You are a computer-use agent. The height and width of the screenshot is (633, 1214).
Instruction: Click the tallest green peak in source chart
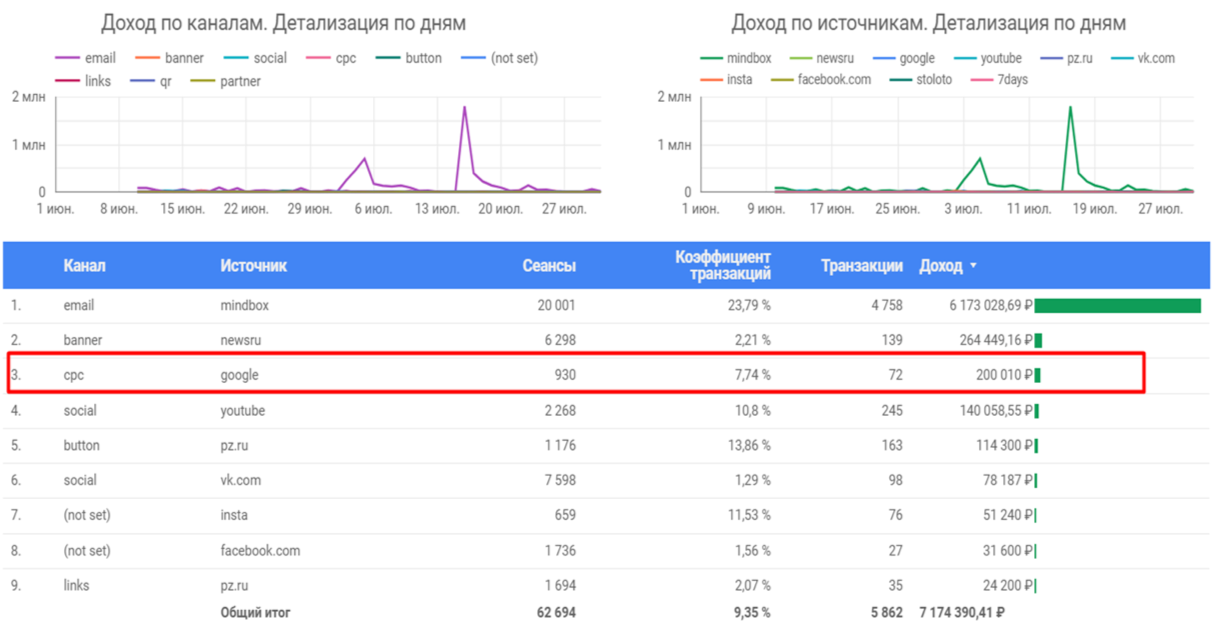[1070, 108]
